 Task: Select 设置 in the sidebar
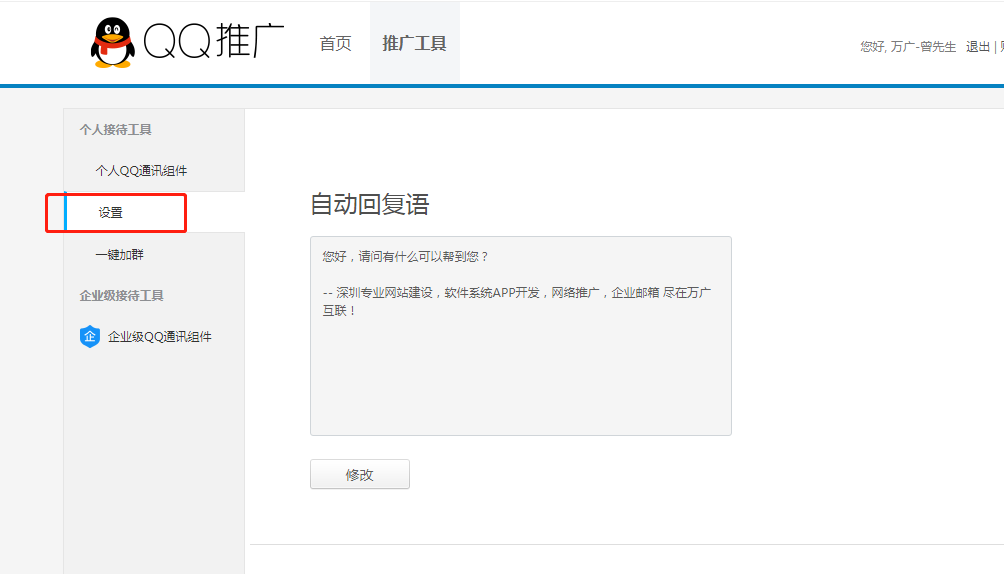tap(111, 213)
